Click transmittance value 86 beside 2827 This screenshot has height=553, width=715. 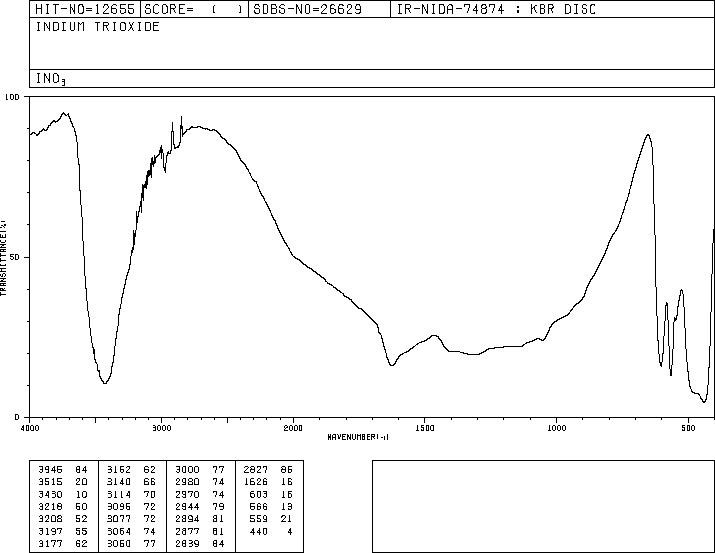(x=287, y=470)
